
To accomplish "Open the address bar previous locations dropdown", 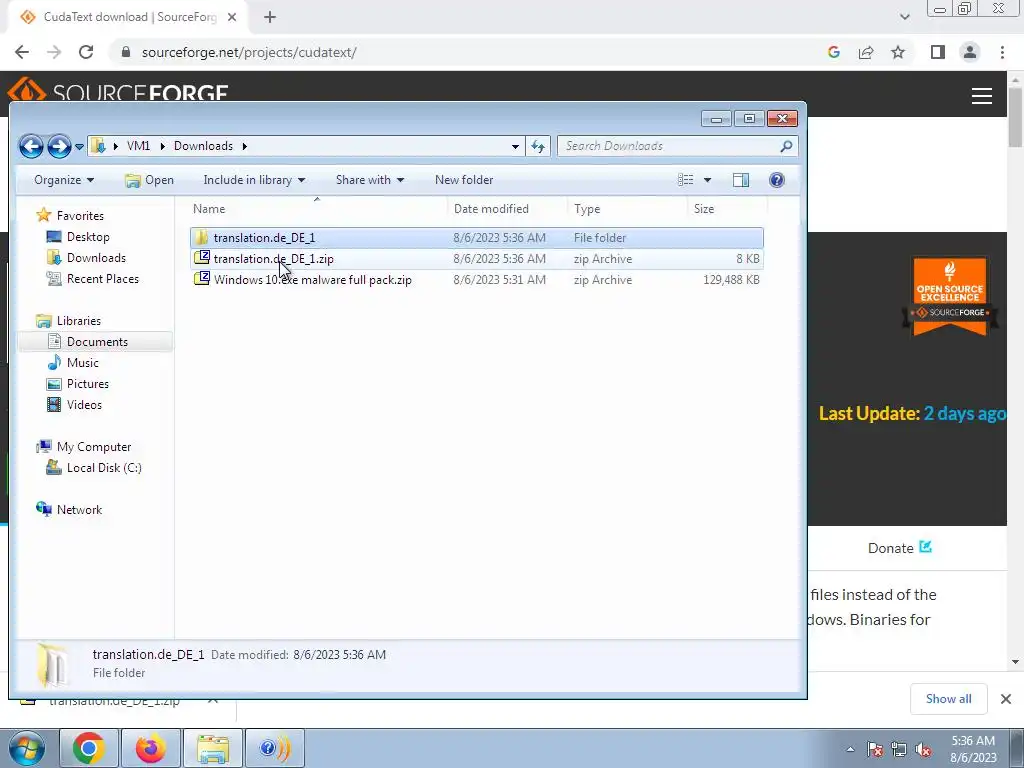I will click(515, 146).
